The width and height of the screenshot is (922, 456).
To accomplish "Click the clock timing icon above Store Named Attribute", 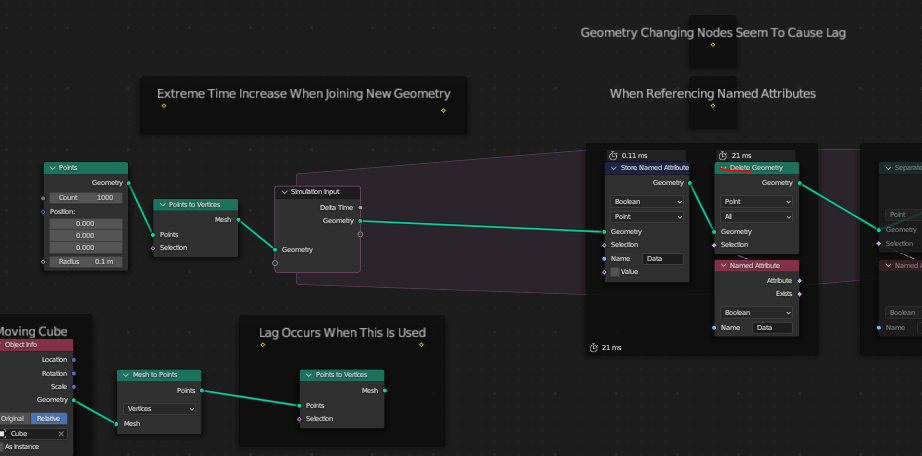I will tap(613, 156).
